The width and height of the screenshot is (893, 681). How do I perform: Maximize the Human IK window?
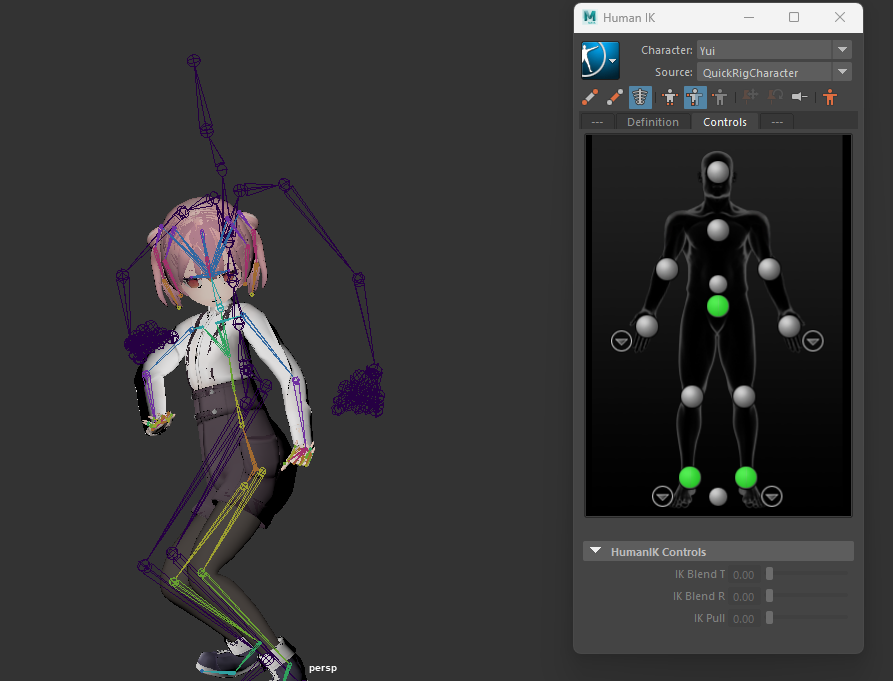coord(794,17)
